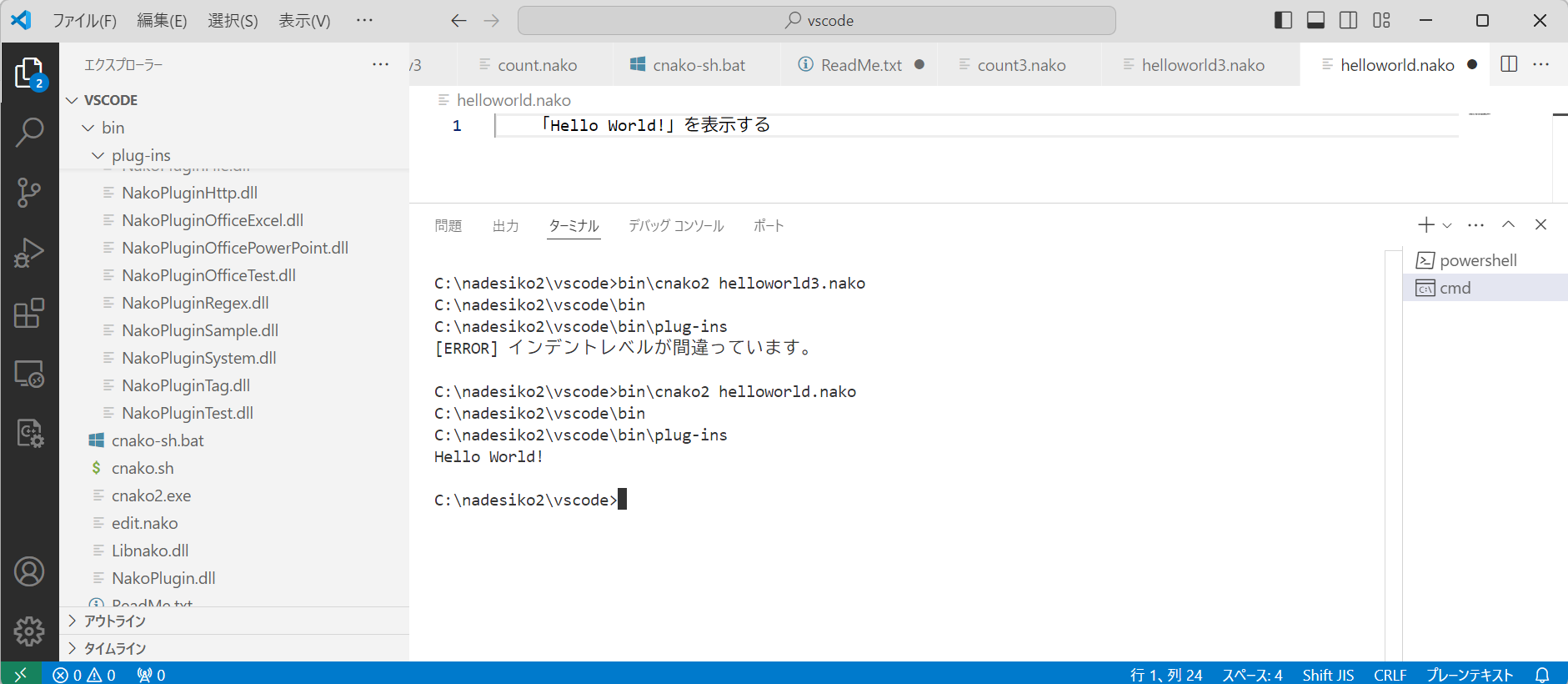Switch to the 問題 panel tab
Image resolution: width=1568 pixels, height=684 pixels.
tap(448, 225)
